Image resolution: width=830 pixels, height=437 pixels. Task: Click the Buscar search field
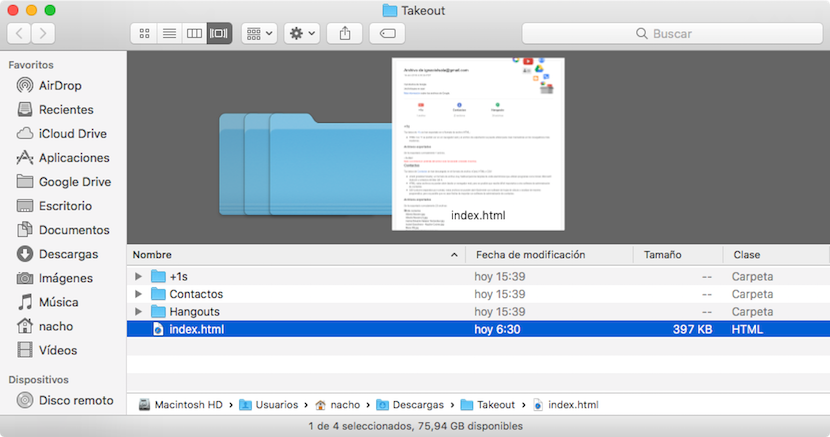pos(672,34)
